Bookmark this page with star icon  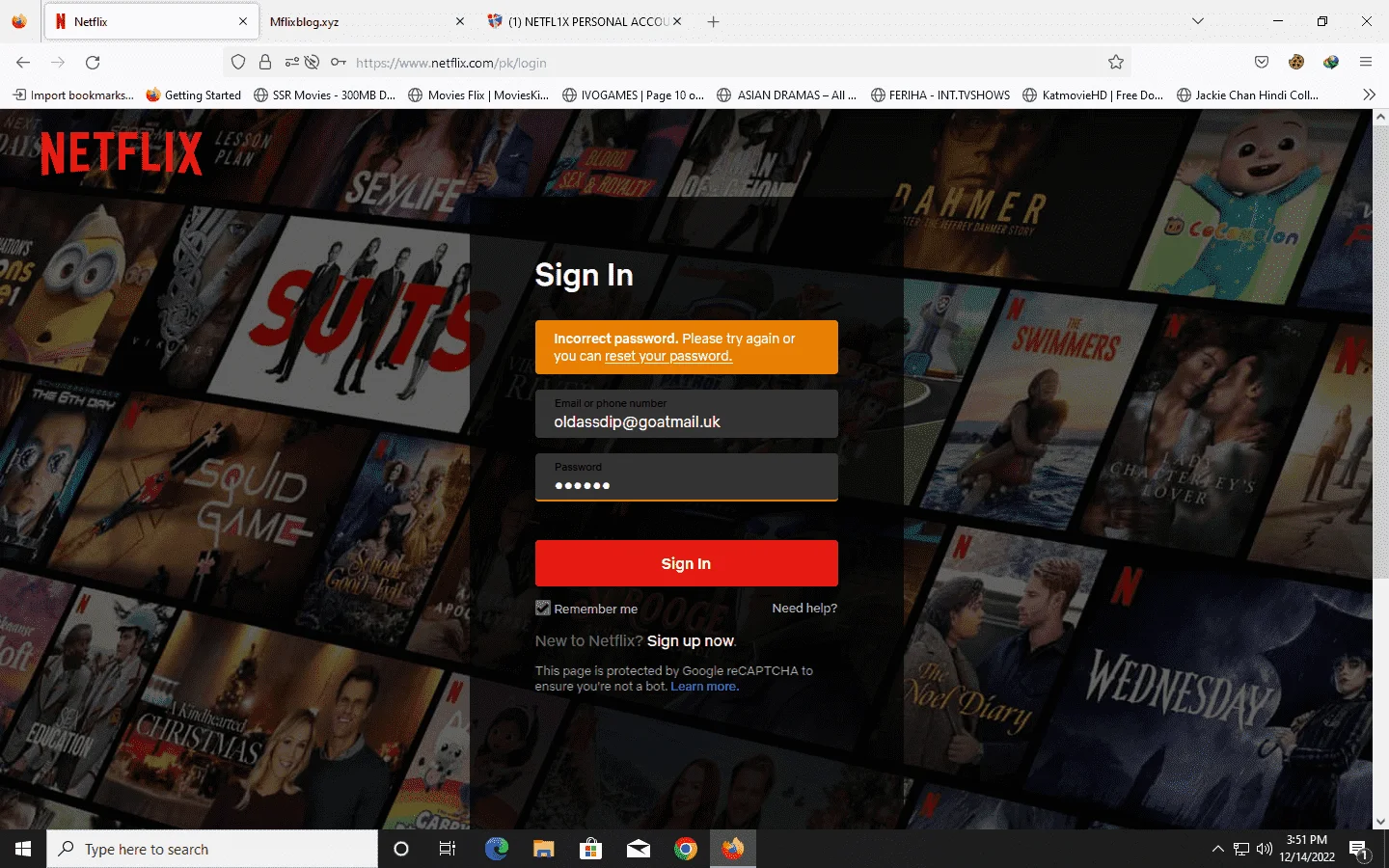[1116, 63]
